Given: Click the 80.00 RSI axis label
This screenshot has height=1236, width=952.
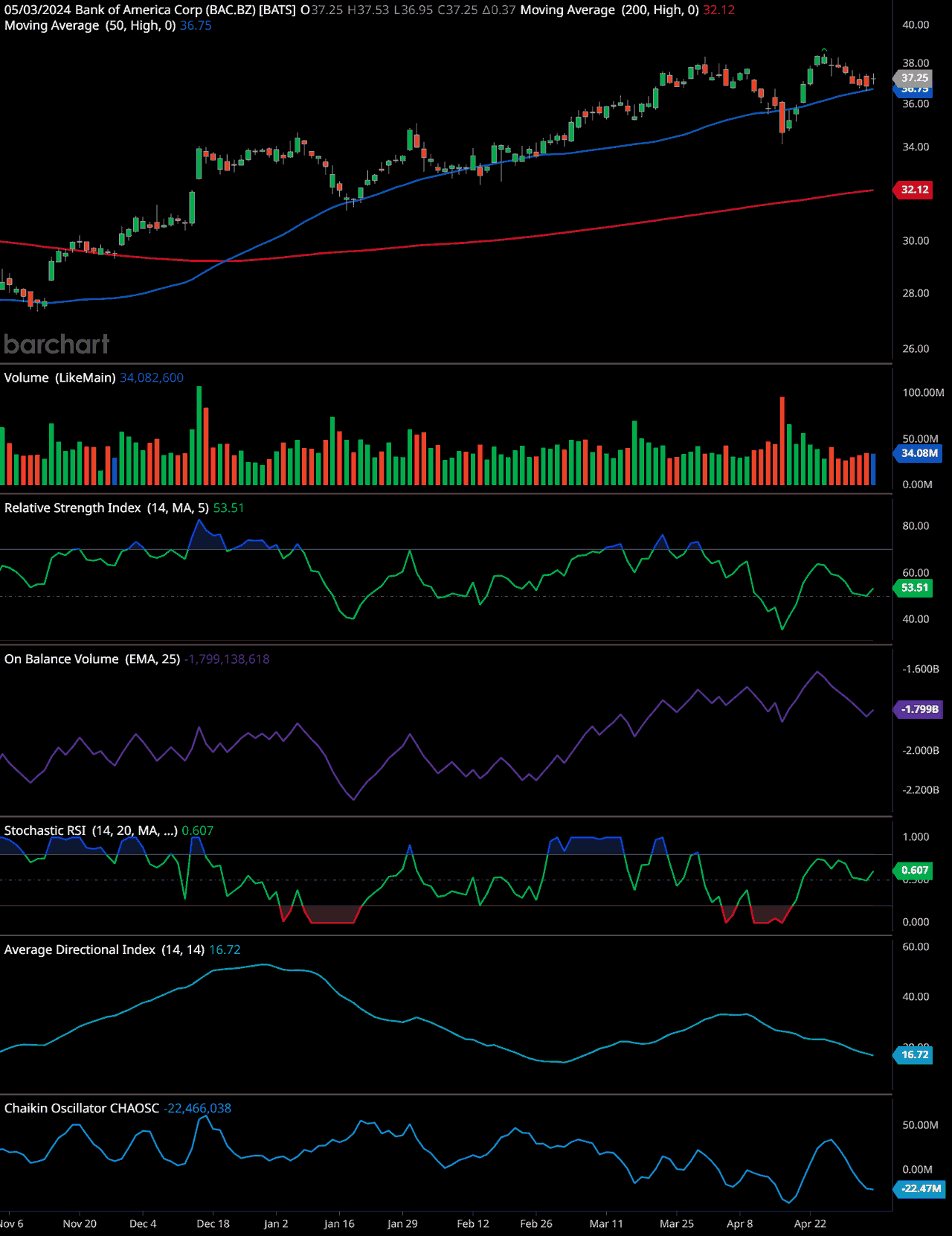Looking at the screenshot, I should [x=916, y=526].
